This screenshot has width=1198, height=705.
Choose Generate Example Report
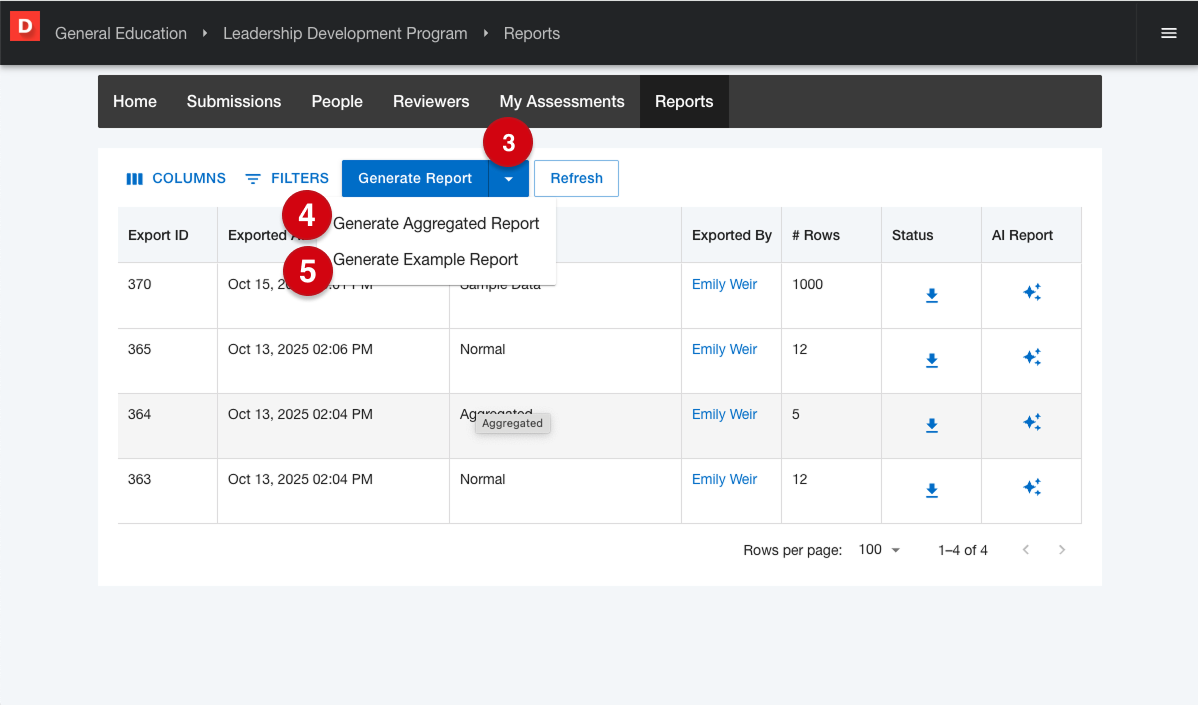(426, 260)
